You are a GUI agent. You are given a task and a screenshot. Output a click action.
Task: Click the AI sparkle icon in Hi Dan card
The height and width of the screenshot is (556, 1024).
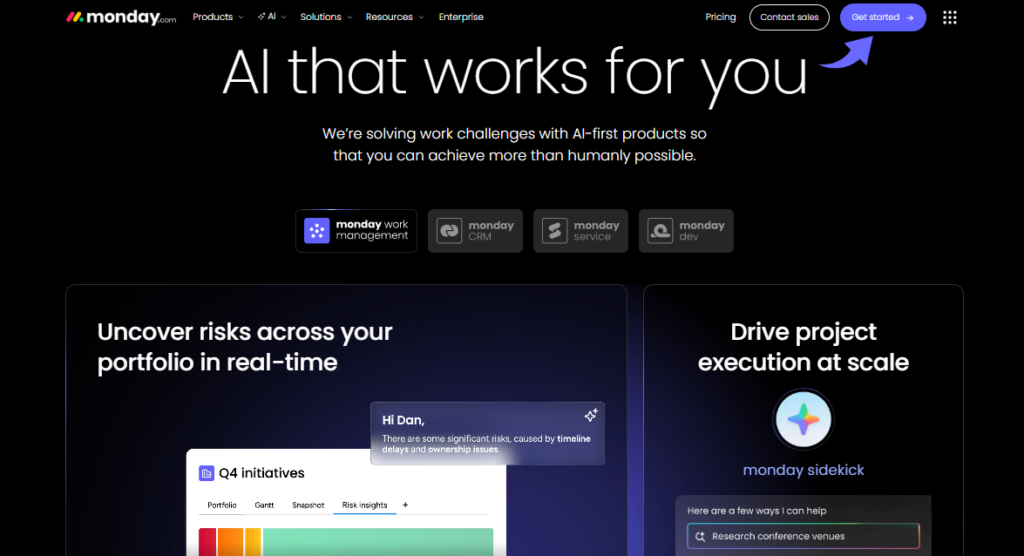[591, 415]
